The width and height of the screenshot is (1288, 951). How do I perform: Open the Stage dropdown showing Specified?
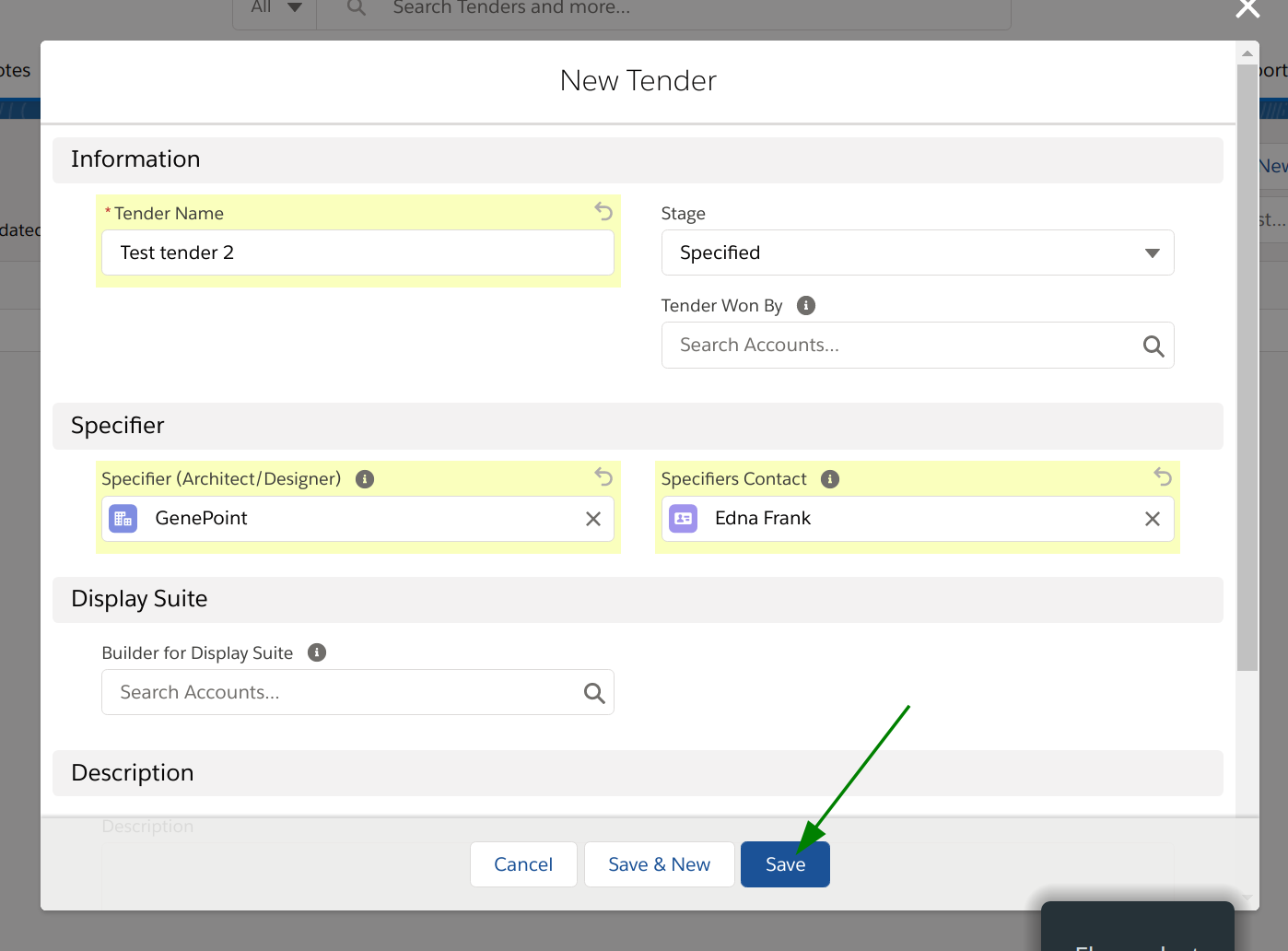[918, 252]
